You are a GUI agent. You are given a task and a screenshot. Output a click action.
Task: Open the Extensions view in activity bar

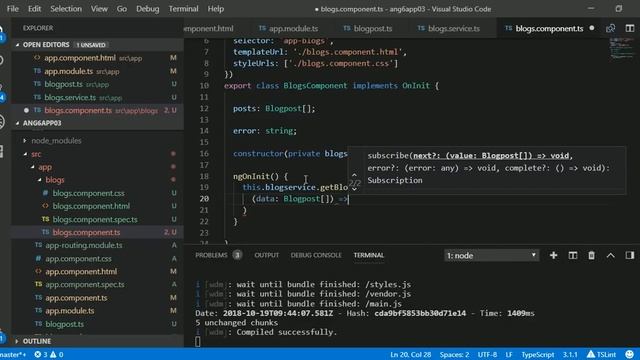click(x=2, y=151)
